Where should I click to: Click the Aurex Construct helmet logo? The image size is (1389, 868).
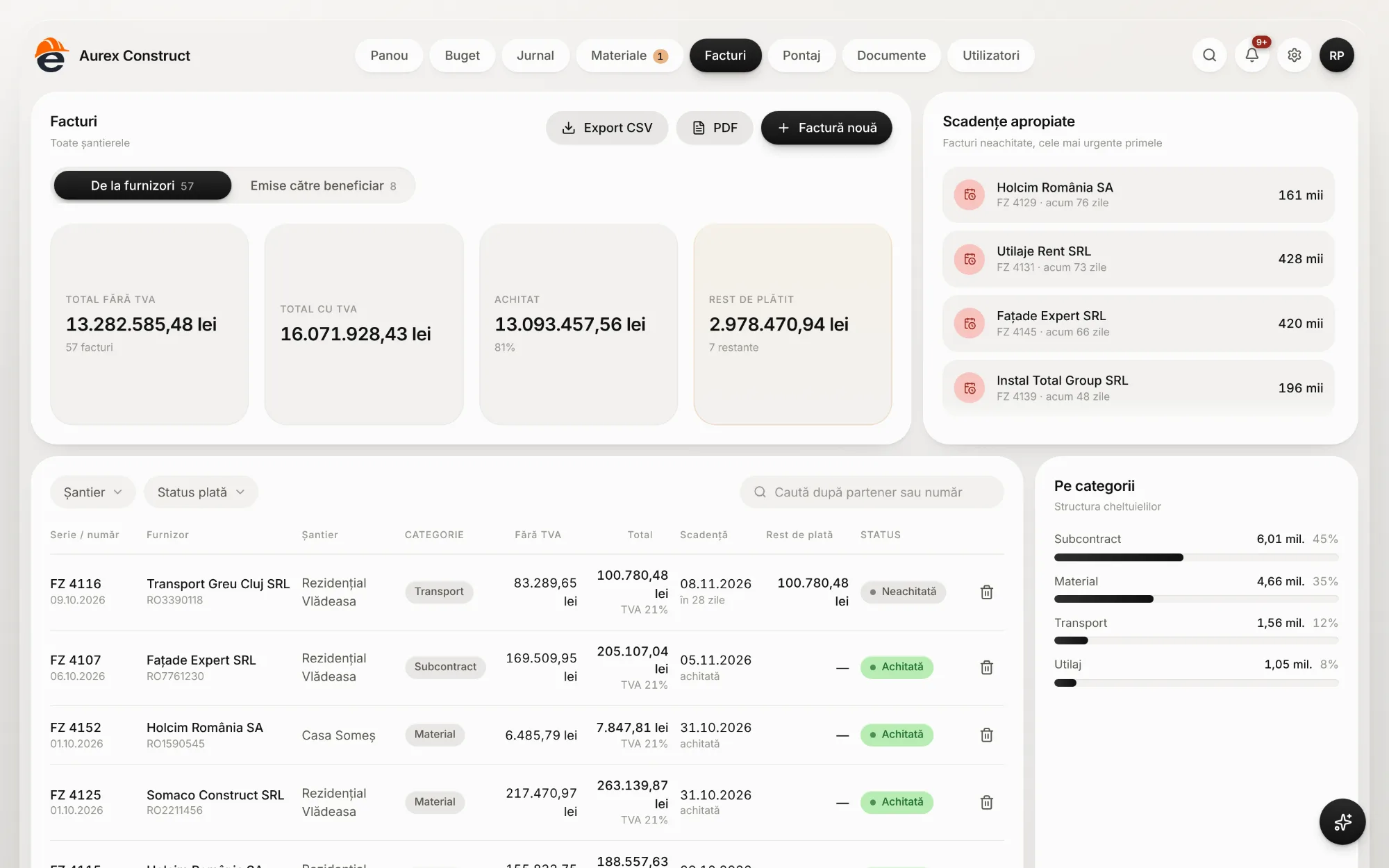coord(52,55)
